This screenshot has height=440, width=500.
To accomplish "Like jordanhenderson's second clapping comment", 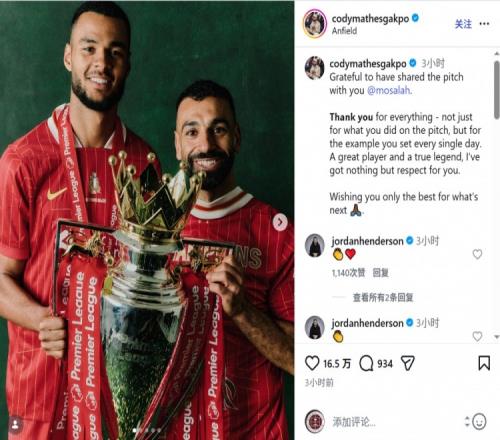I will point(477,336).
